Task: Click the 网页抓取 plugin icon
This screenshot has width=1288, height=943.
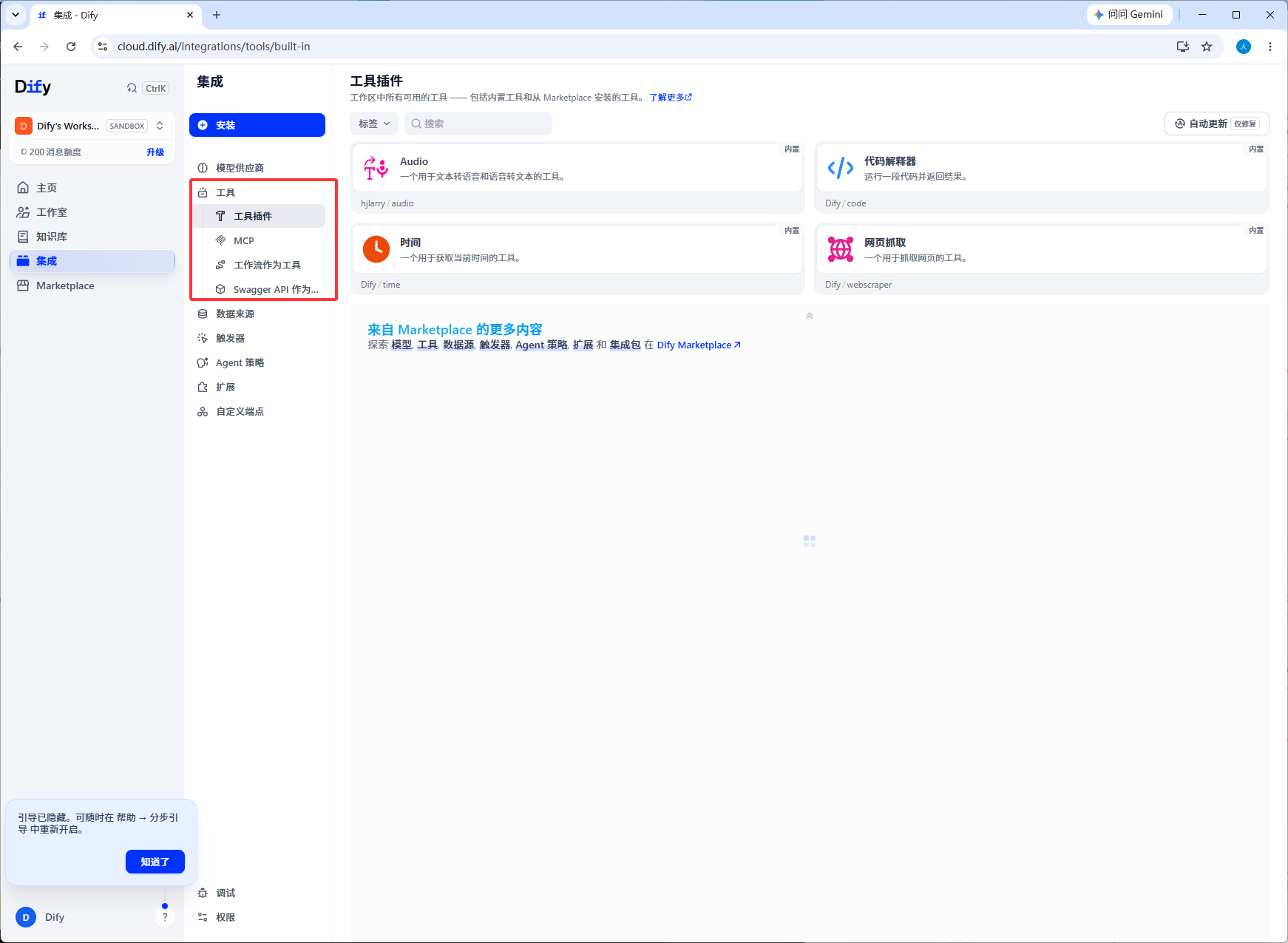Action: (841, 249)
